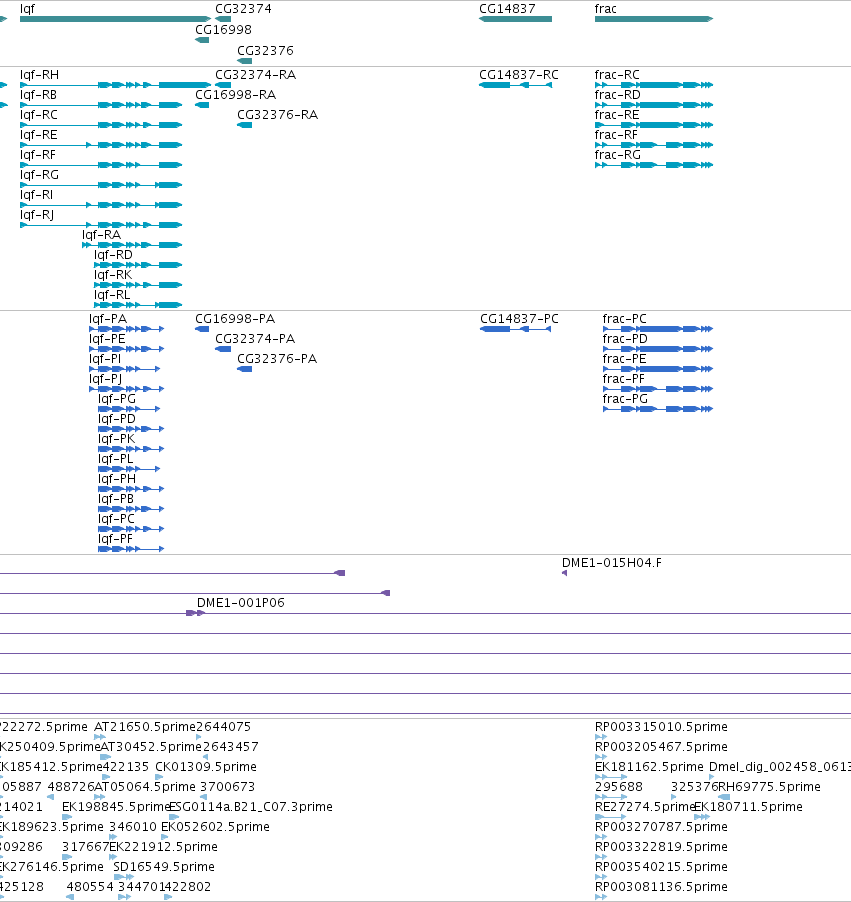Select EST ESG0114a.B21_C07.3prime

coord(174,817)
